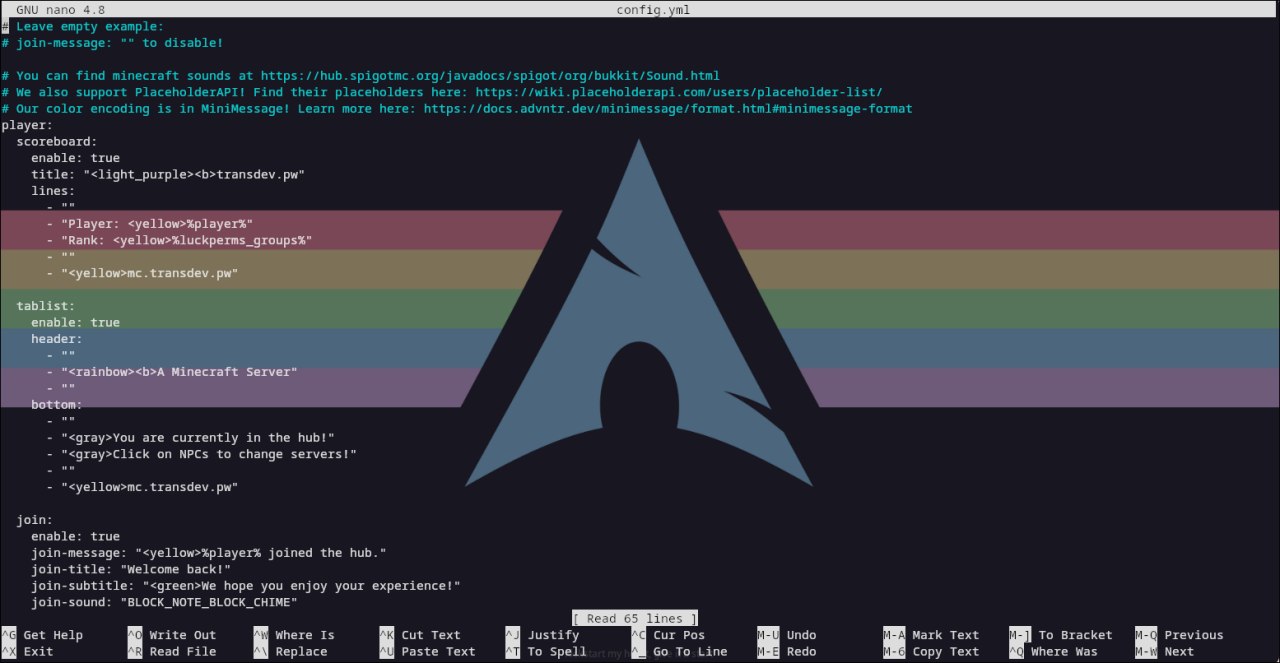Click the Write Out shortcut label
The image size is (1280, 663).
(x=182, y=635)
